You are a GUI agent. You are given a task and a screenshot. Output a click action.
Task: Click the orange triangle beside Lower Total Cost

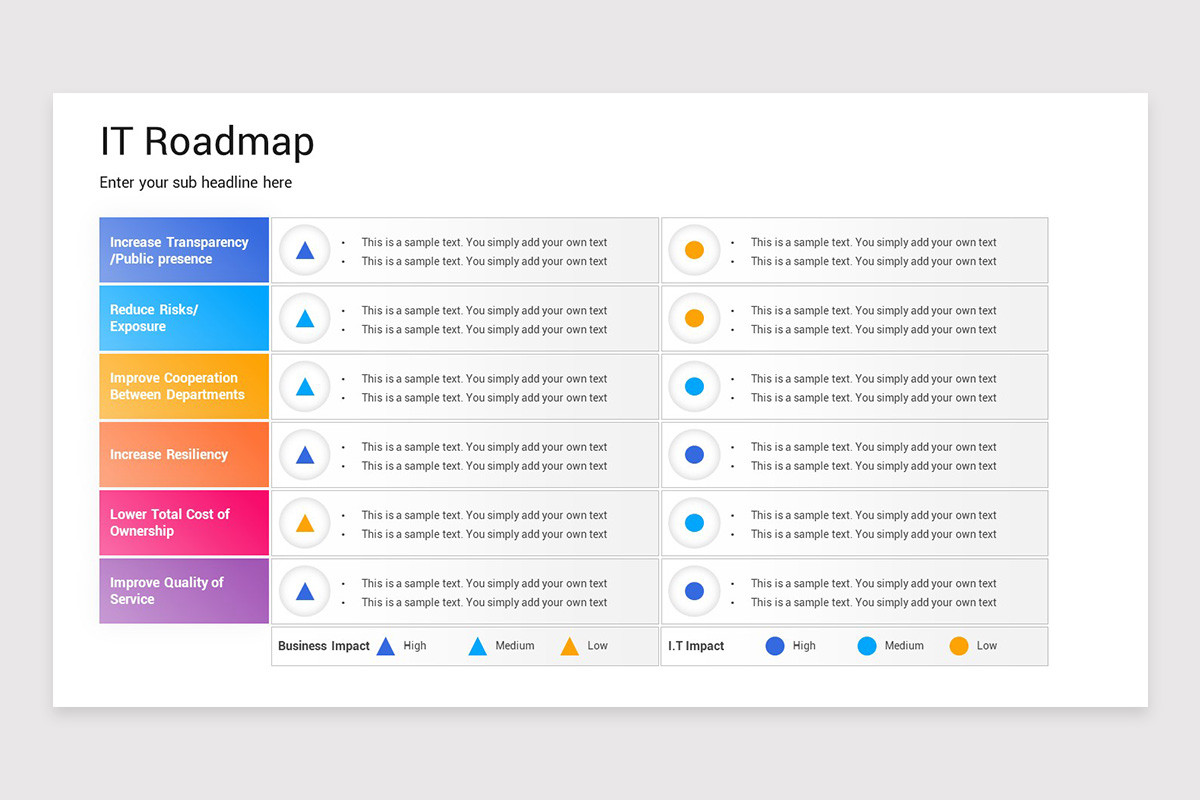[305, 523]
